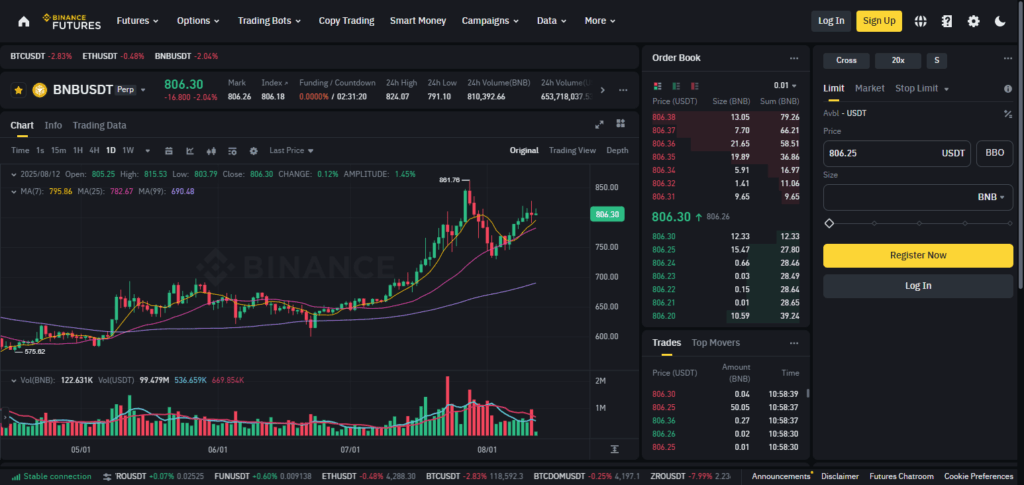1024x485 pixels.
Task: Switch to the Trading Data tab
Action: coord(99,125)
